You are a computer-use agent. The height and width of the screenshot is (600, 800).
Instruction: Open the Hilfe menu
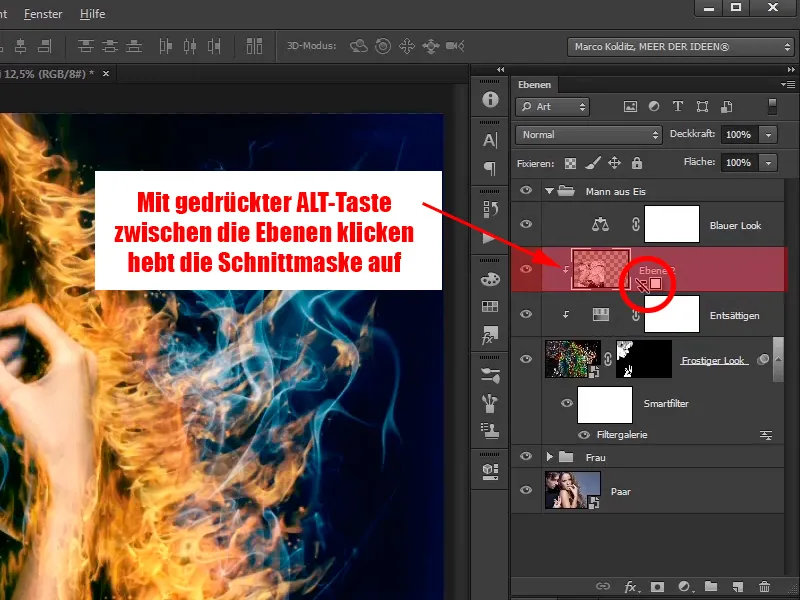[92, 14]
